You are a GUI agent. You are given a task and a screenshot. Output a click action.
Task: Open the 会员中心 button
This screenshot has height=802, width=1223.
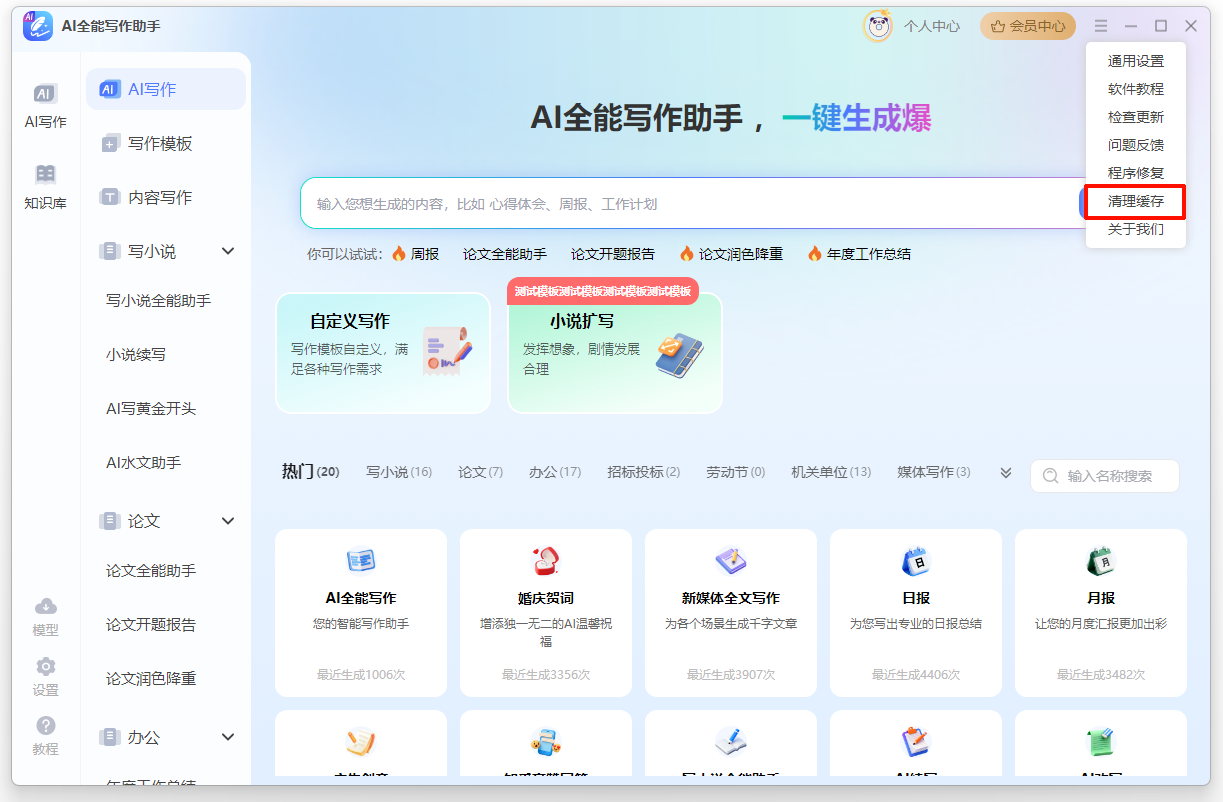[1026, 26]
